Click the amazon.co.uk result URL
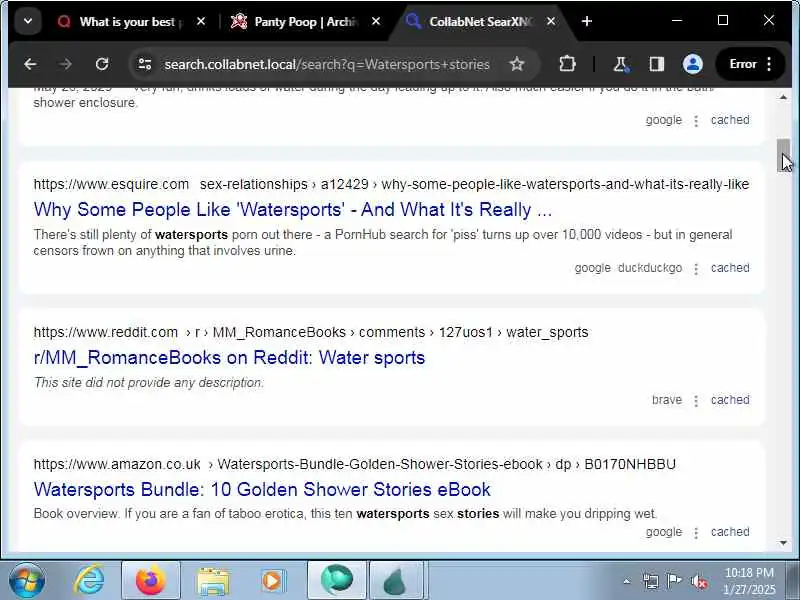This screenshot has height=600, width=800. click(355, 464)
